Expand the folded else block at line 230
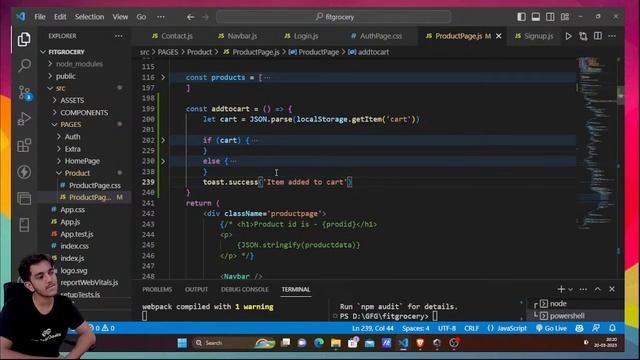The height and width of the screenshot is (360, 640). point(163,161)
